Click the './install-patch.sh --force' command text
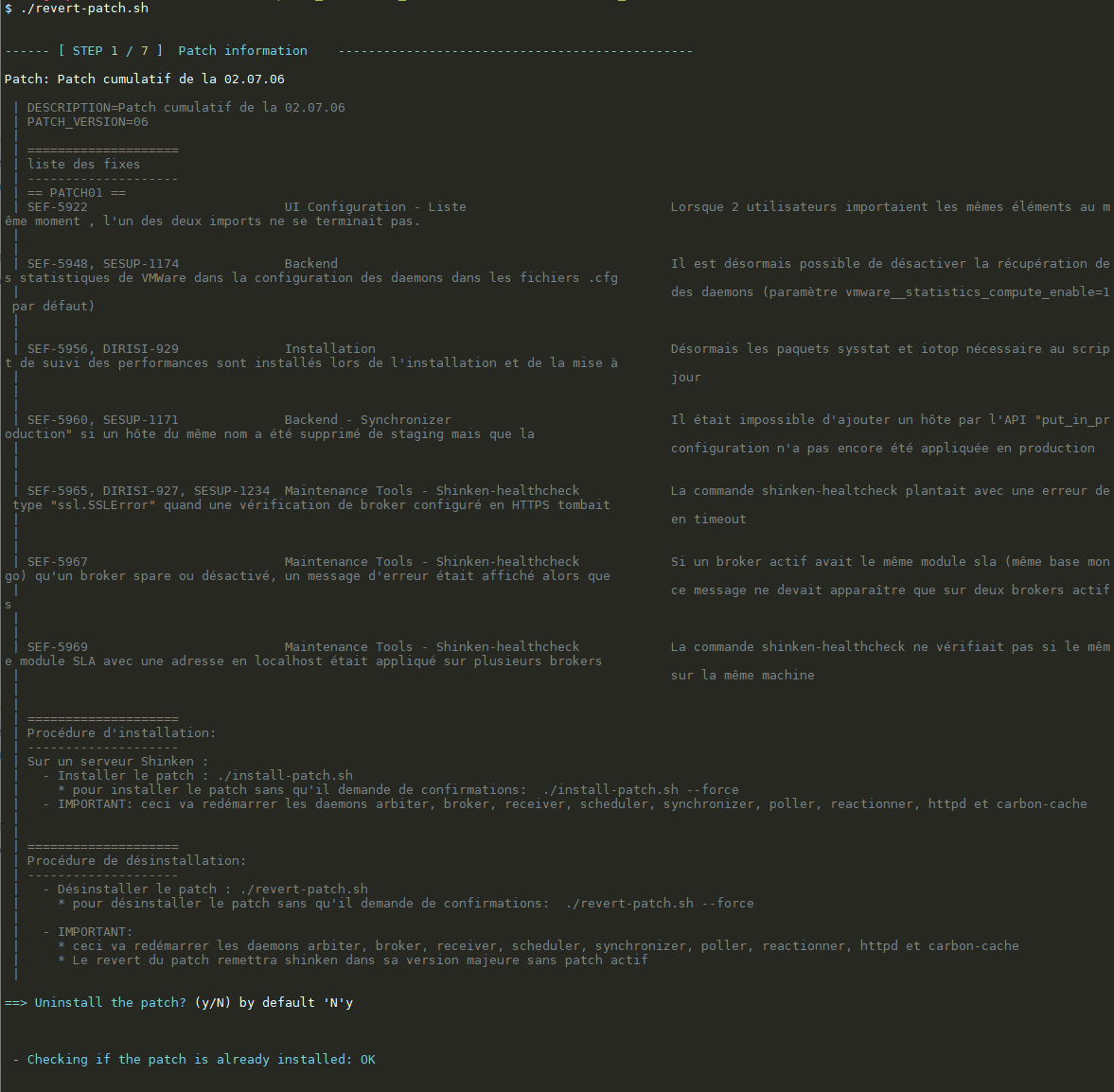Screen dimensions: 1114x1092 641,790
